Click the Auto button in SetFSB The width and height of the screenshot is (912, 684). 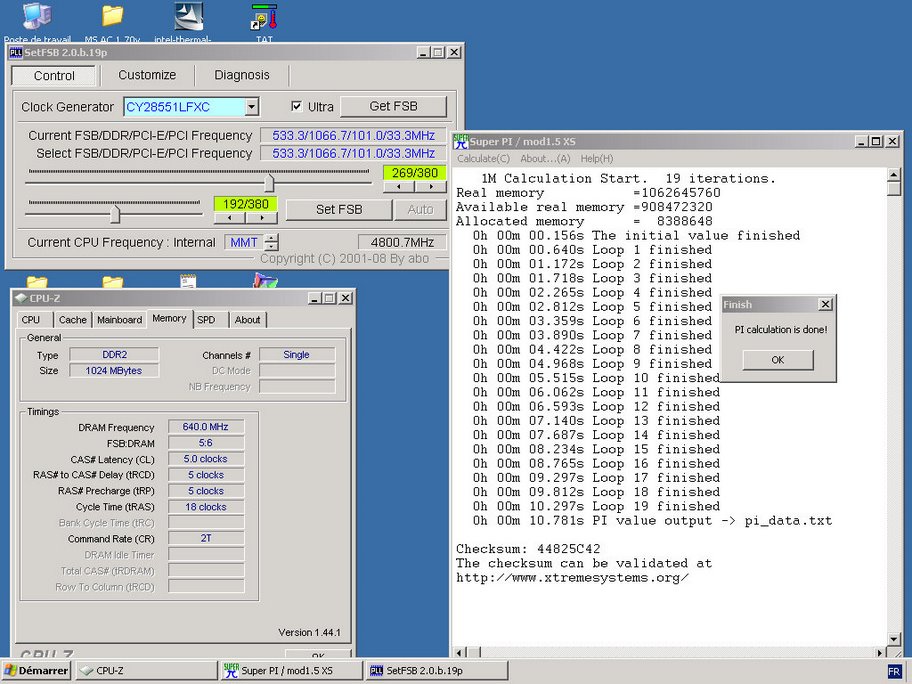coord(420,209)
